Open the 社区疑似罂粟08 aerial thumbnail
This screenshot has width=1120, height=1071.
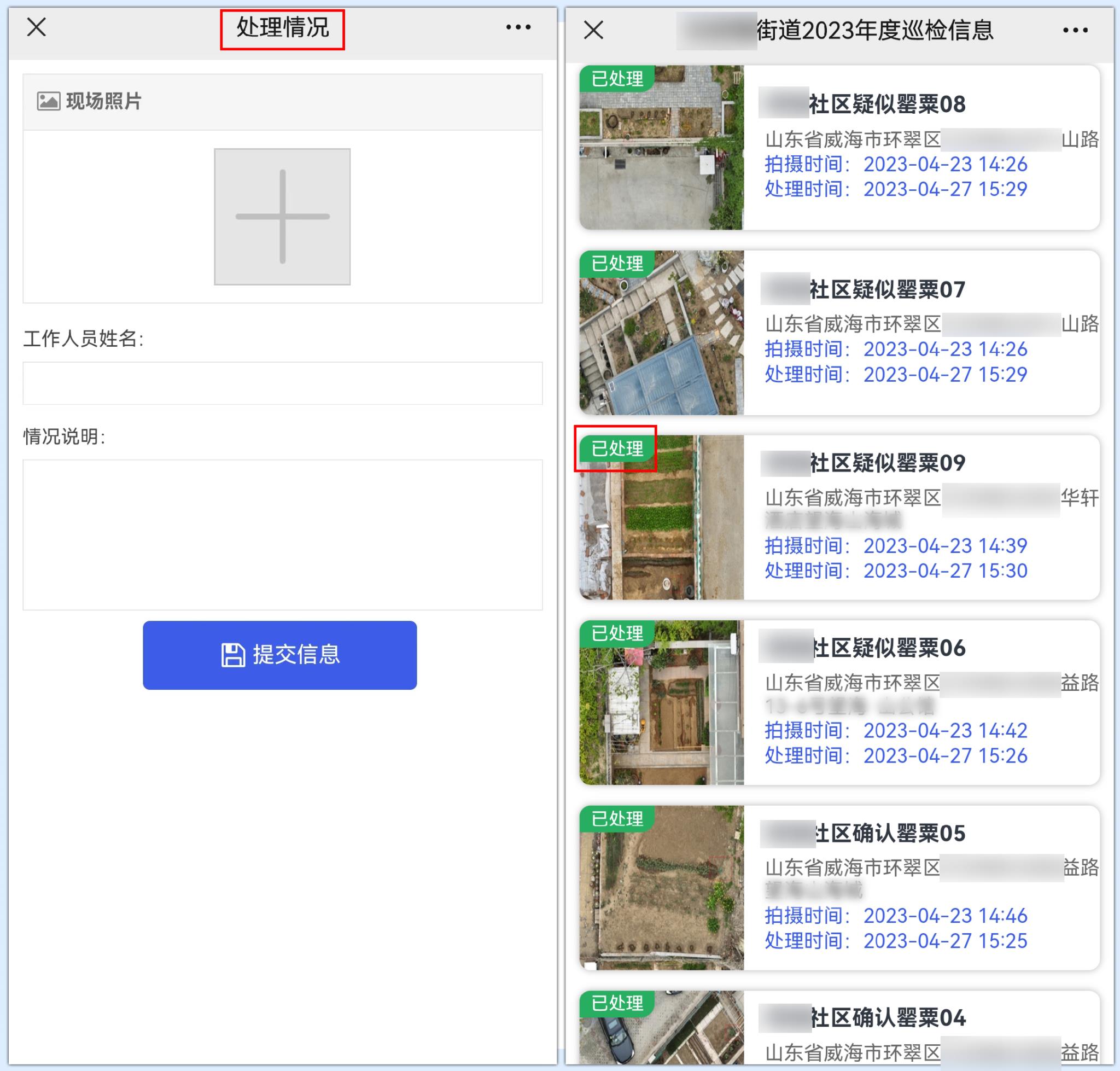click(662, 147)
